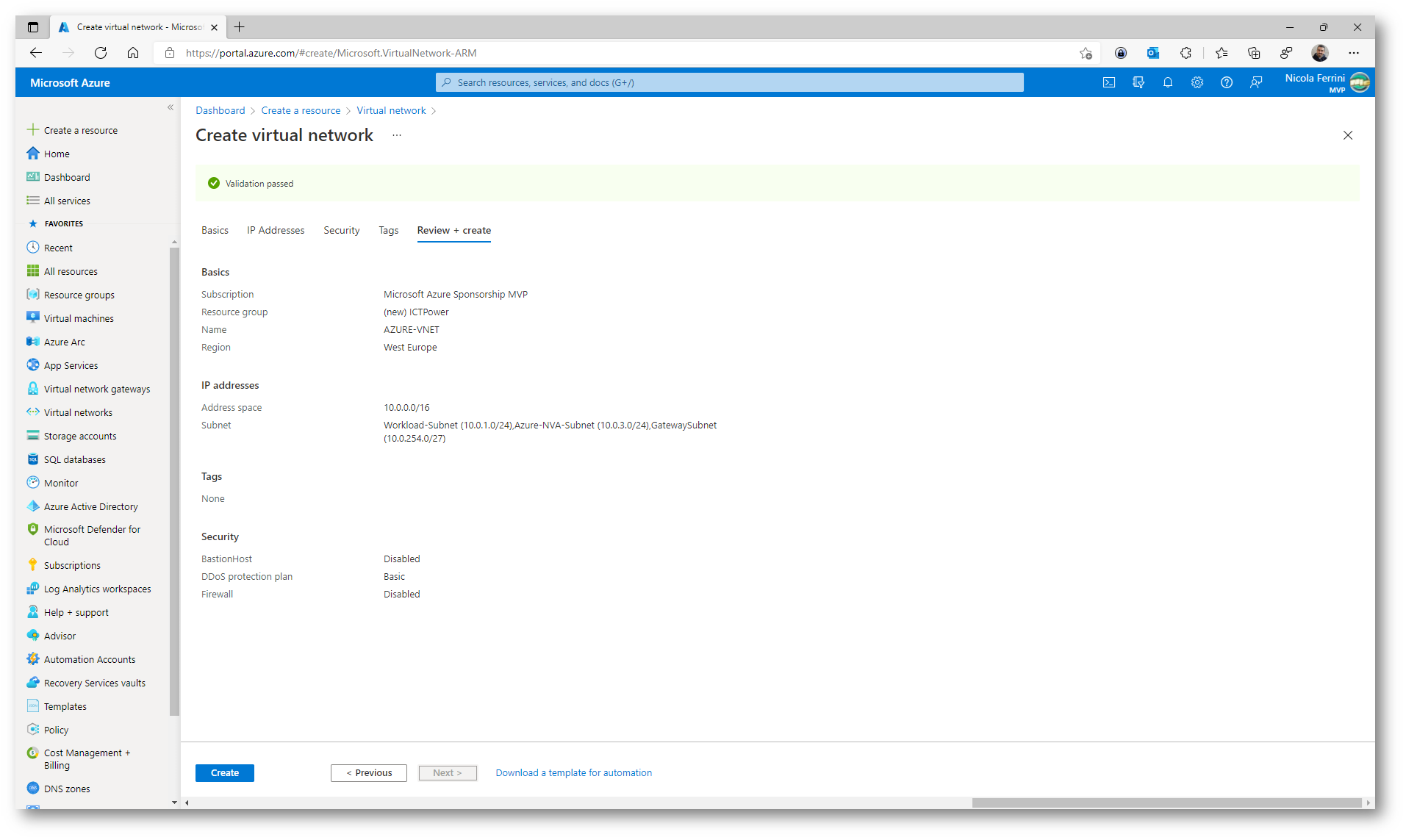
Task: Collapse the left sidebar with chevron
Action: pos(171,107)
